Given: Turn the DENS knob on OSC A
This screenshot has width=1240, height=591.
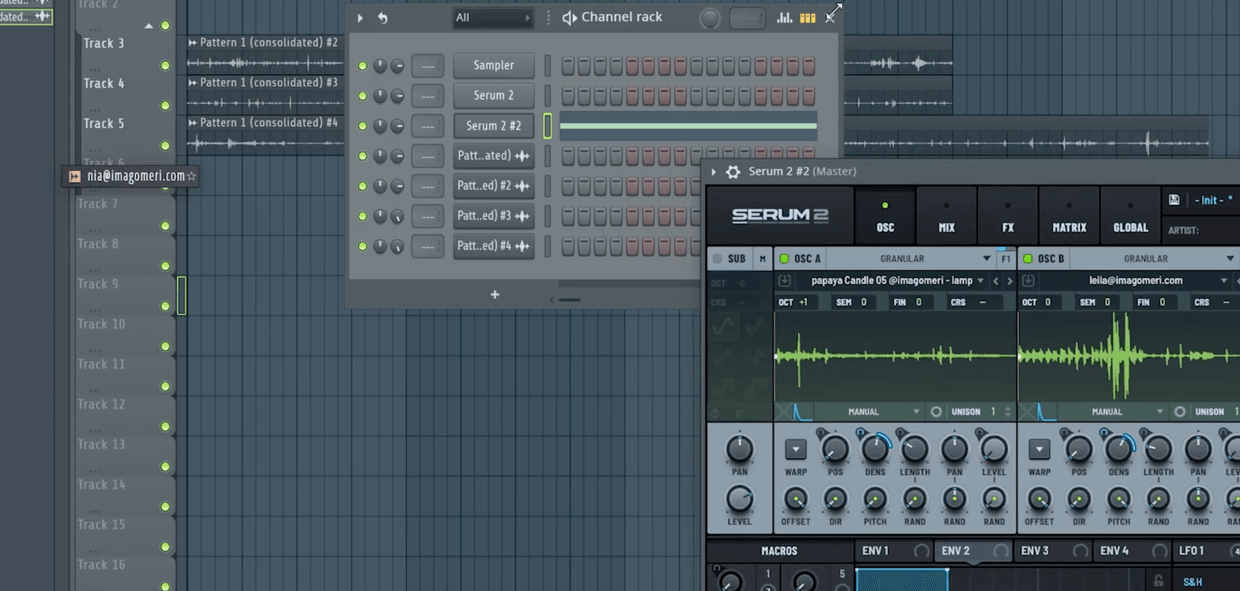Looking at the screenshot, I should click(875, 452).
